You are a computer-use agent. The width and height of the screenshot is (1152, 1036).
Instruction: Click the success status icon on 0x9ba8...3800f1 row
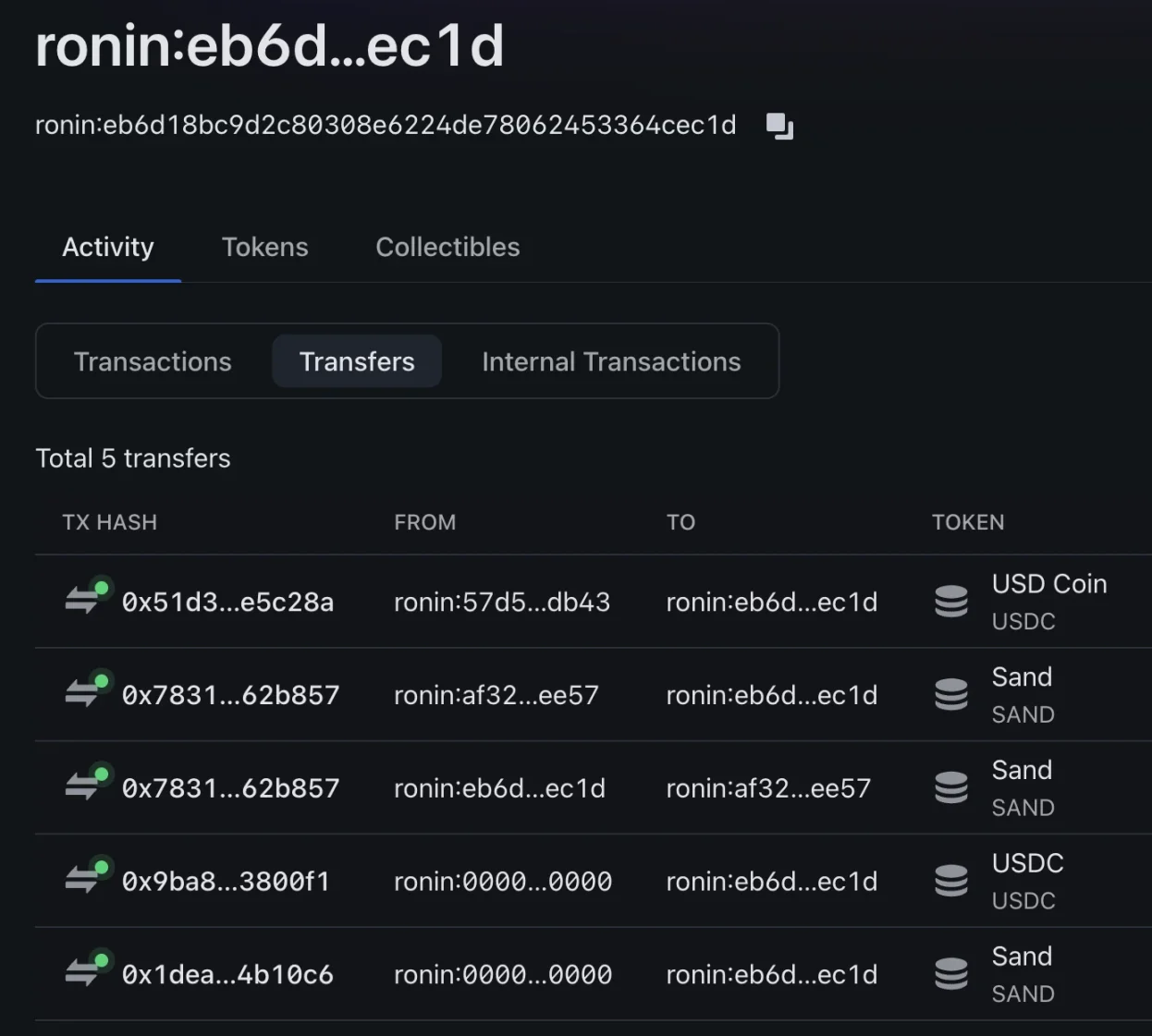101,867
